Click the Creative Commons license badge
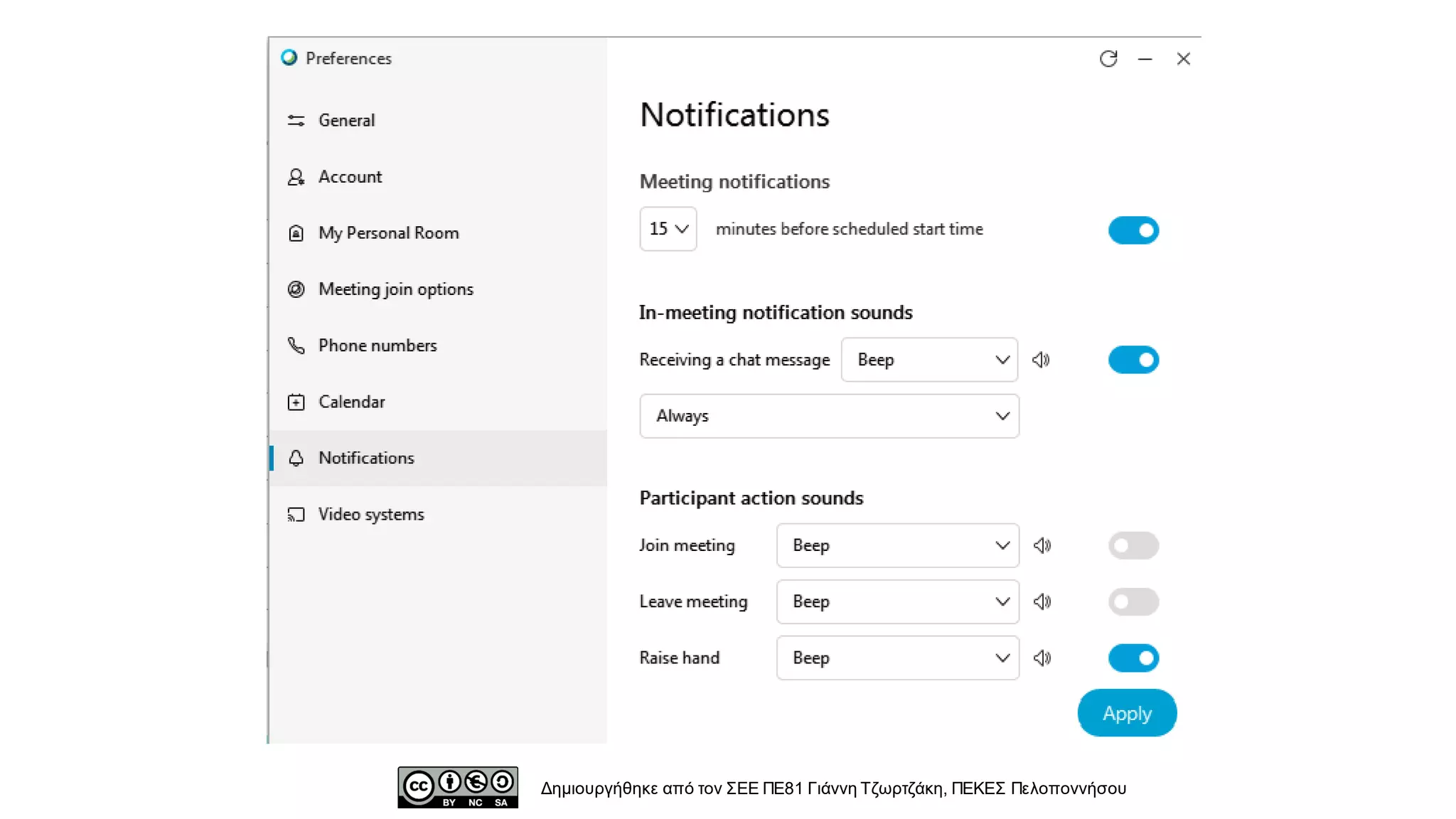 (458, 787)
